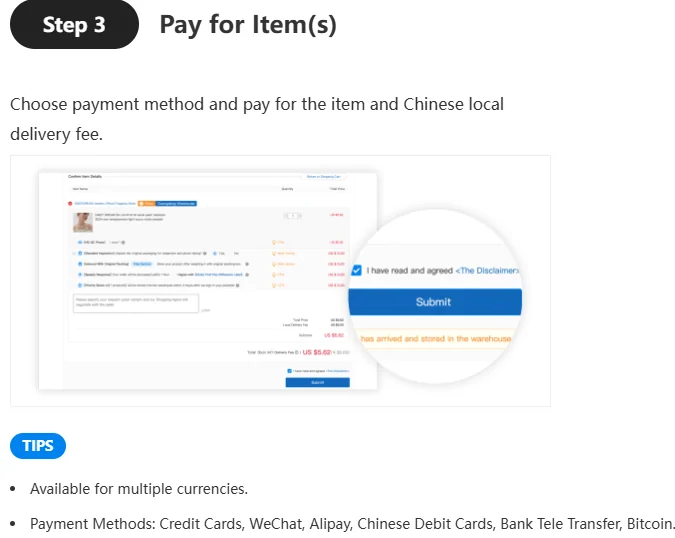Click the red 'US $5.62' total amount
Viewport: 675px width, 538px height.
pos(316,352)
